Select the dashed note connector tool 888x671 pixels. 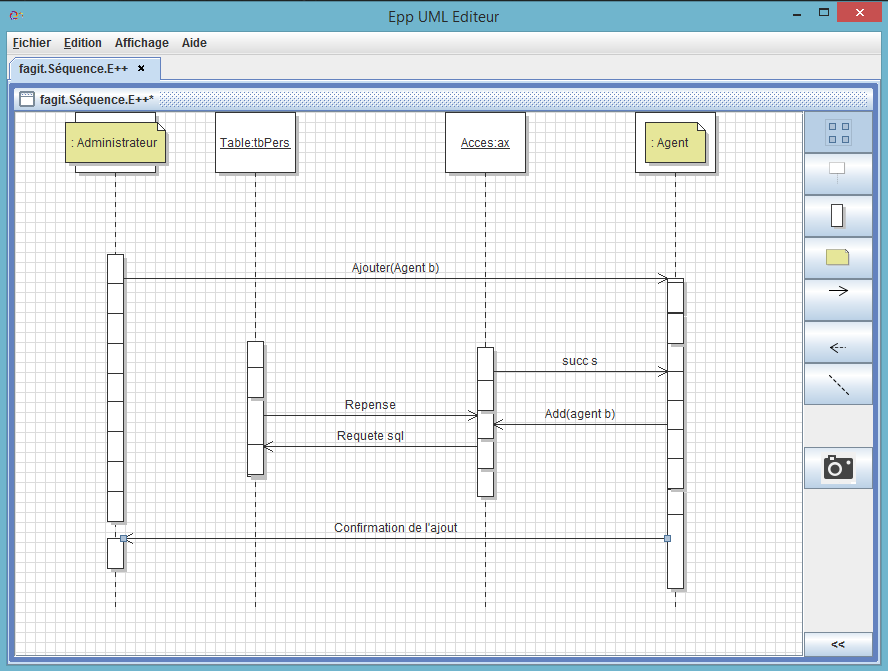[x=838, y=384]
